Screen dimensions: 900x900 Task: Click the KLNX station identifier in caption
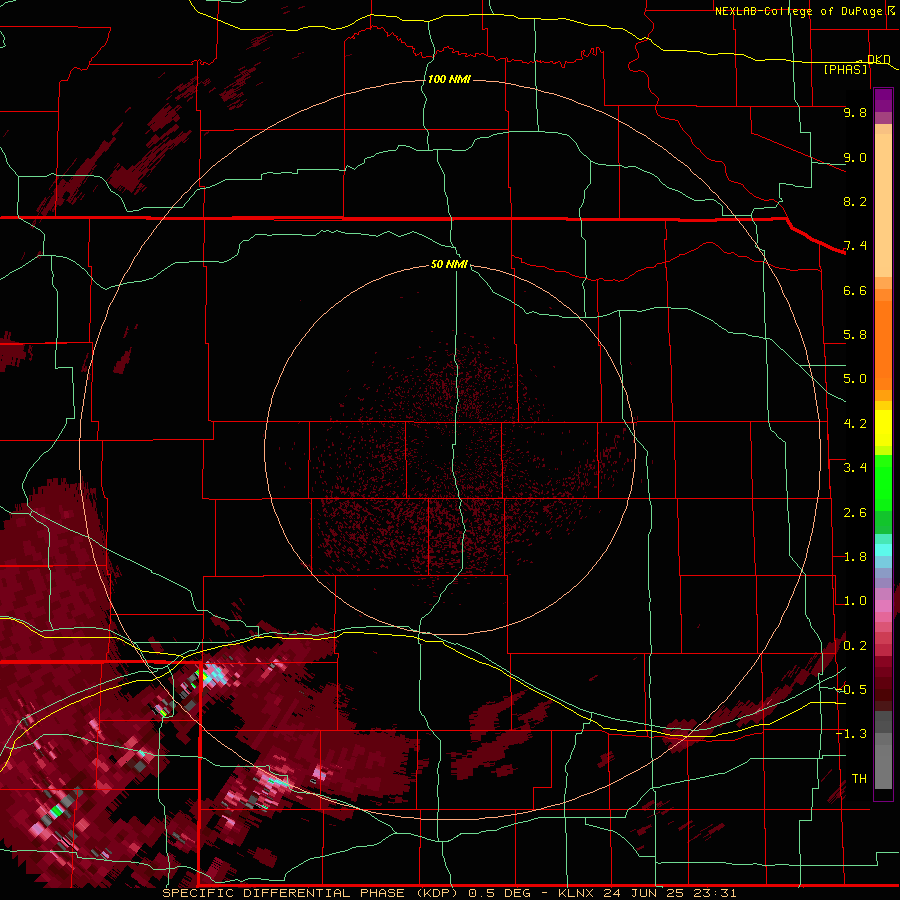tap(578, 893)
